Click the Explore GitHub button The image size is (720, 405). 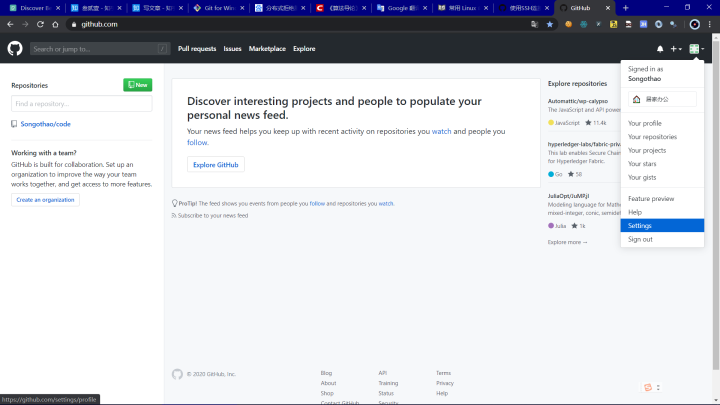click(x=216, y=164)
